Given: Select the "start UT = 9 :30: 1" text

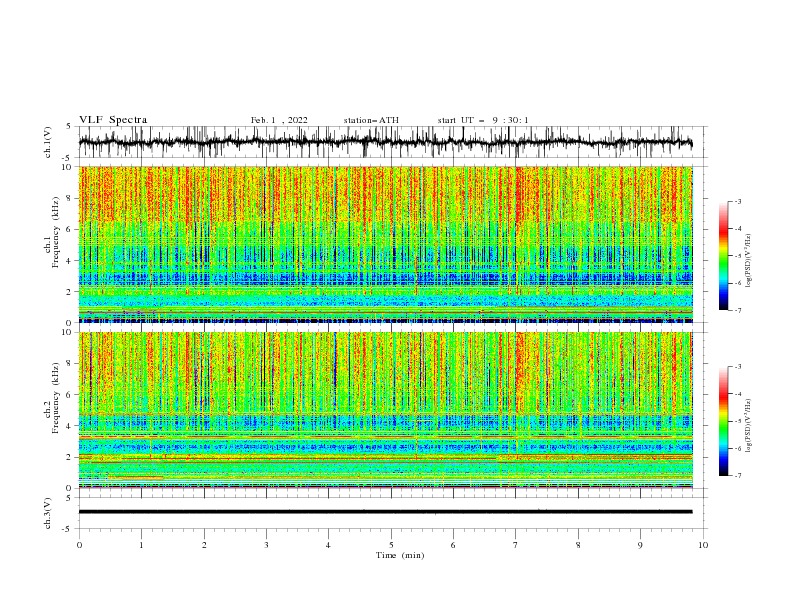Looking at the screenshot, I should click(483, 120).
